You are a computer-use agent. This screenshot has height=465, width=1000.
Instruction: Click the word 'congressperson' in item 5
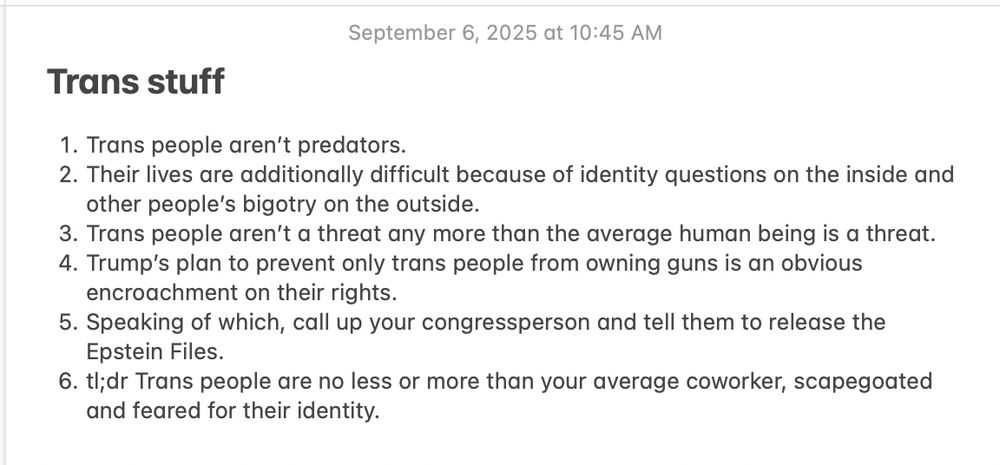506,323
